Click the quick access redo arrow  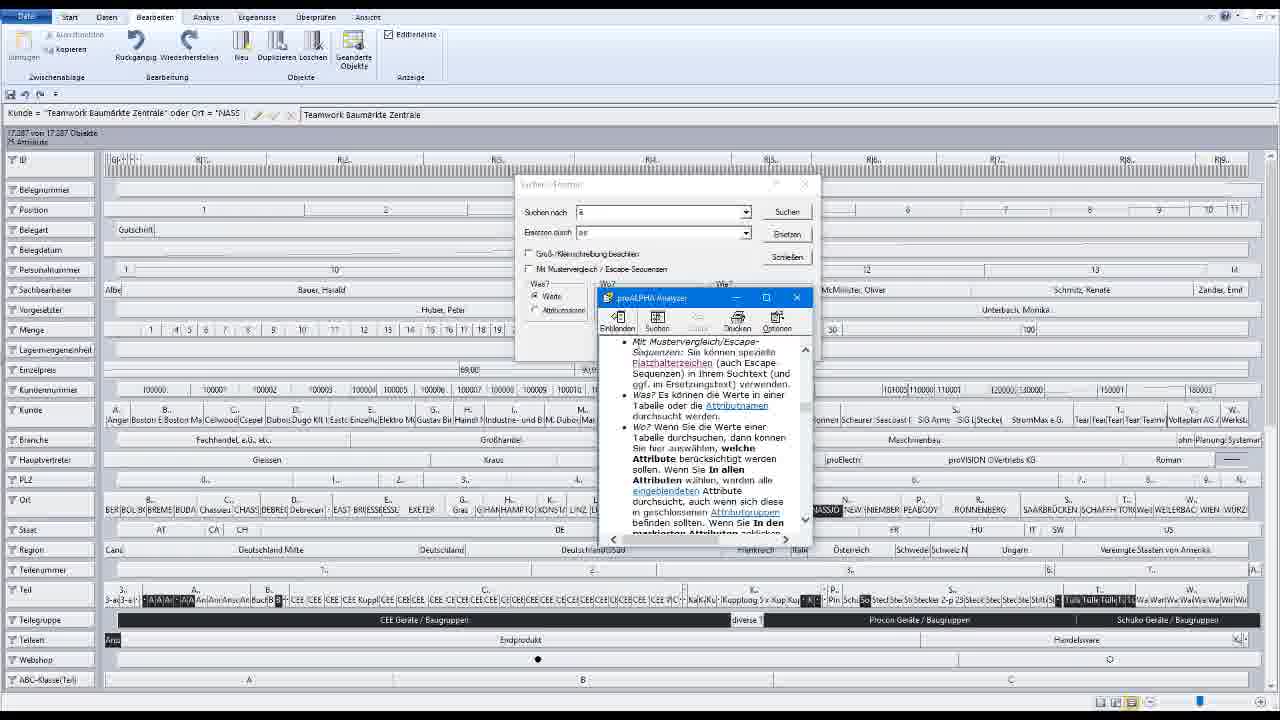click(x=40, y=94)
